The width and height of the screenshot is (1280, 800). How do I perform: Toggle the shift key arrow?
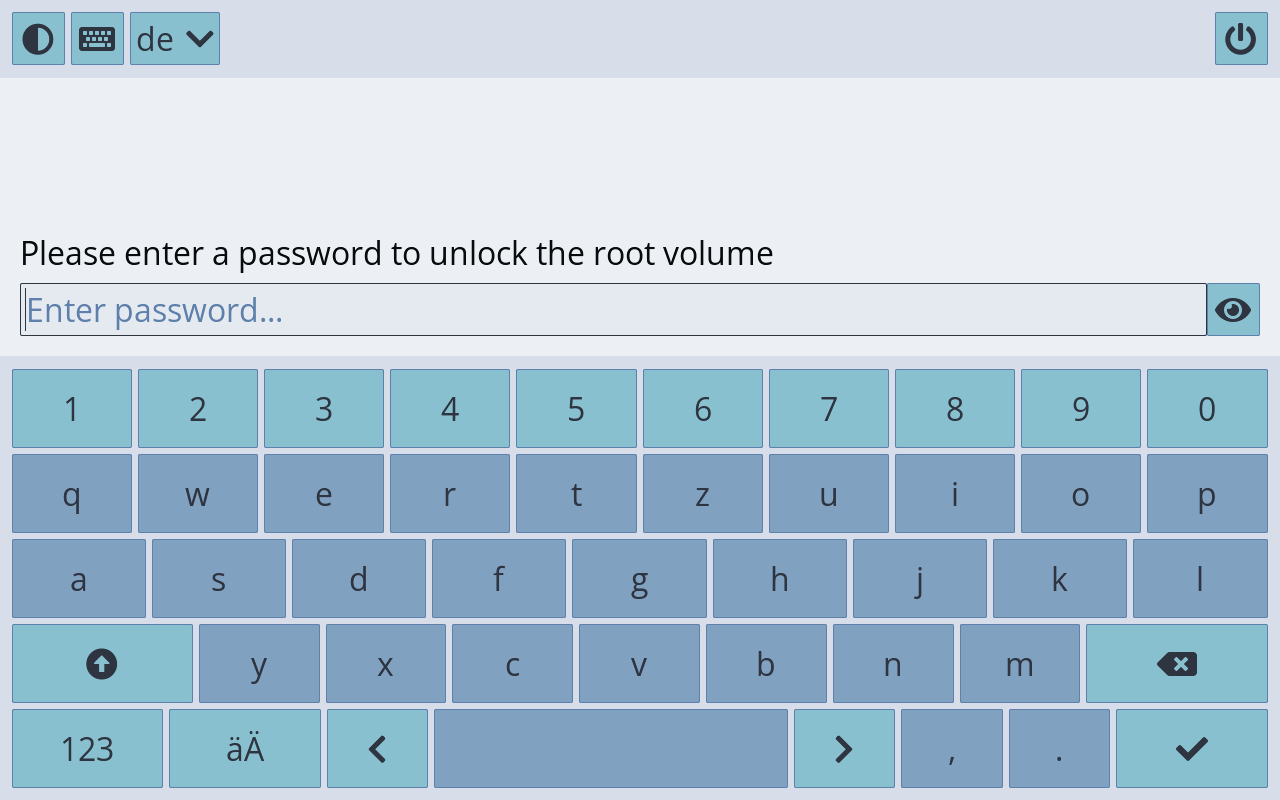102,664
